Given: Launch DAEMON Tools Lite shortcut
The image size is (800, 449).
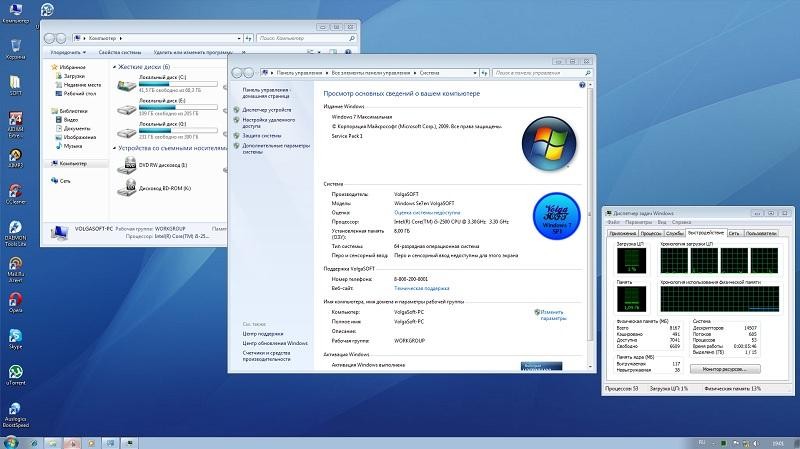Looking at the screenshot, I should click(x=15, y=234).
